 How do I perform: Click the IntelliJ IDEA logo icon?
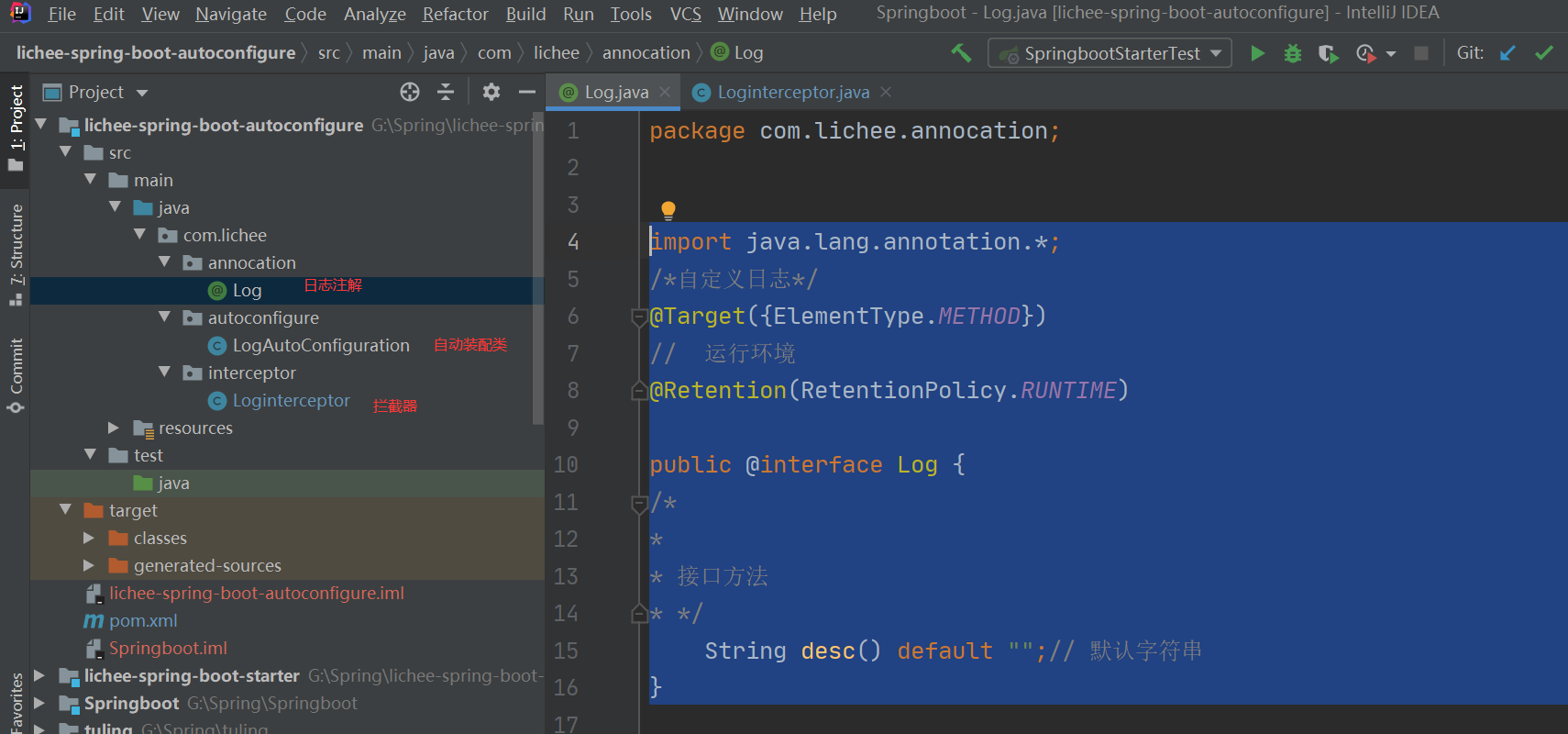pyautogui.click(x=20, y=13)
